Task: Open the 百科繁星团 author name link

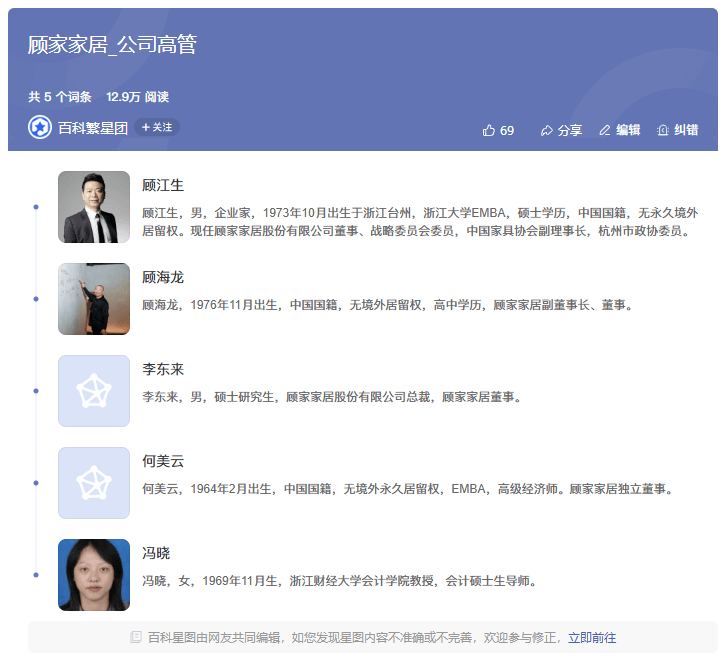Action: point(93,128)
